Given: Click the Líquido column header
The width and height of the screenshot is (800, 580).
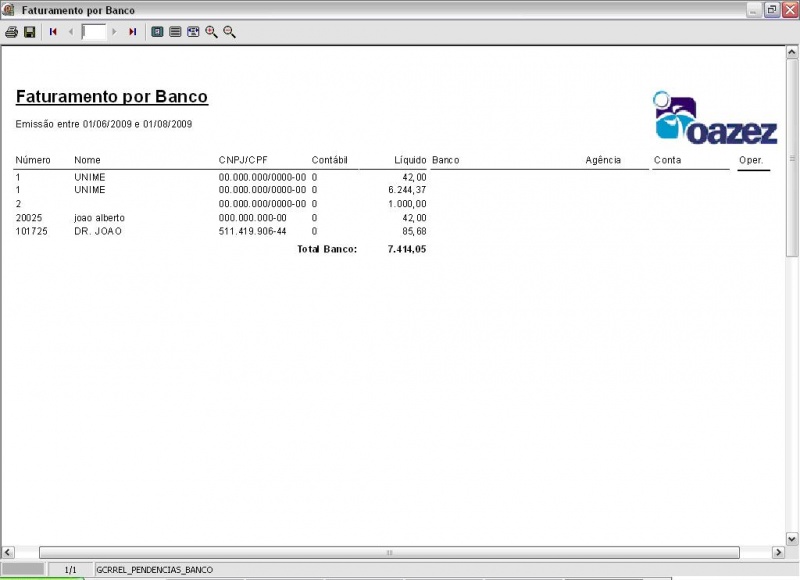Looking at the screenshot, I should pyautogui.click(x=410, y=160).
